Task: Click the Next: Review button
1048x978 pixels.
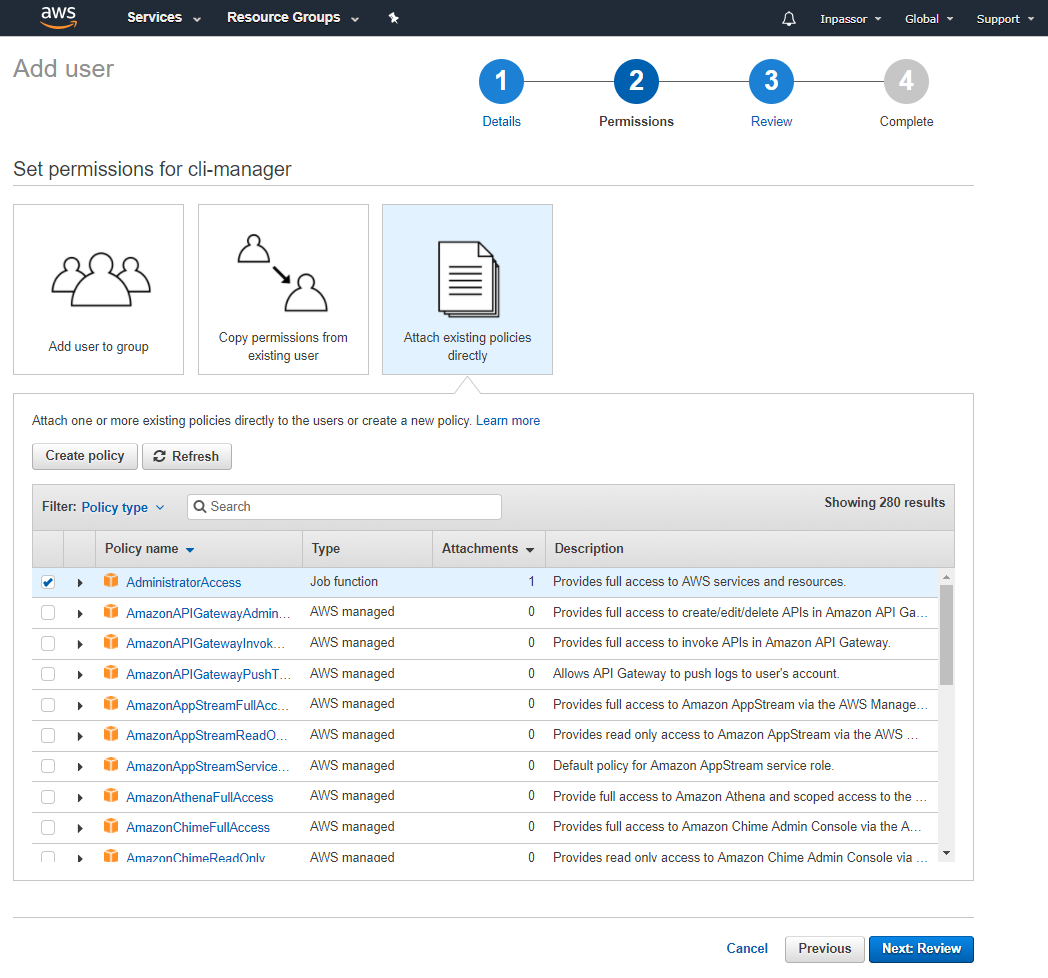Action: (921, 949)
